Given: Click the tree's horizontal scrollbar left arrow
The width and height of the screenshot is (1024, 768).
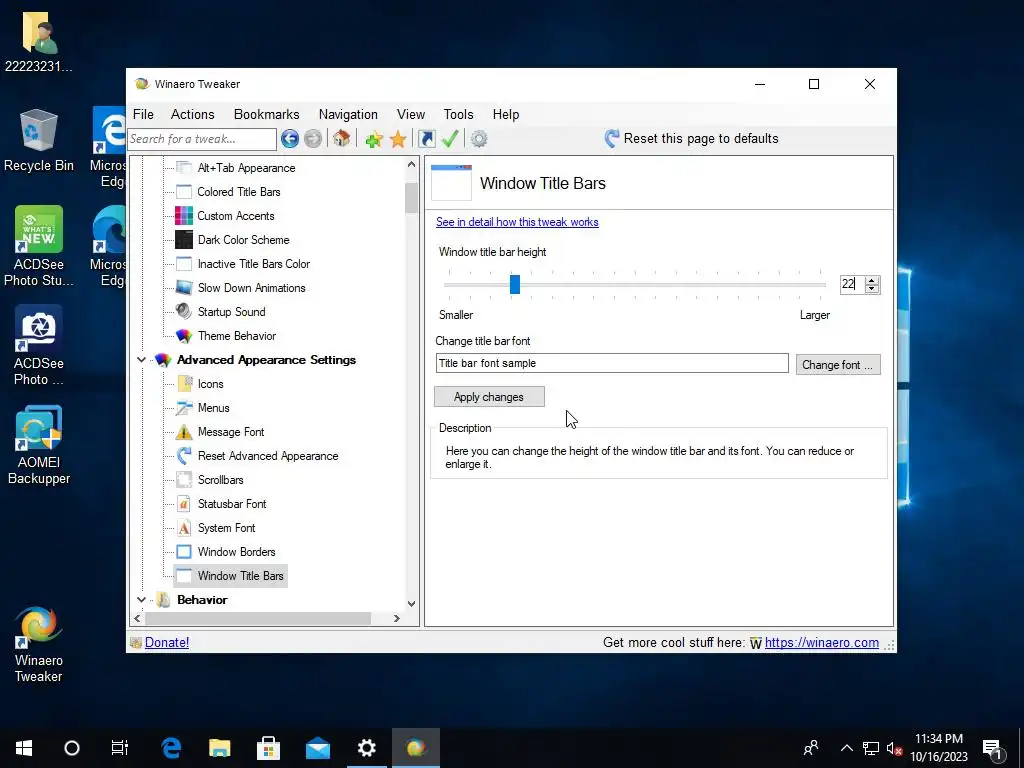Looking at the screenshot, I should (137, 618).
